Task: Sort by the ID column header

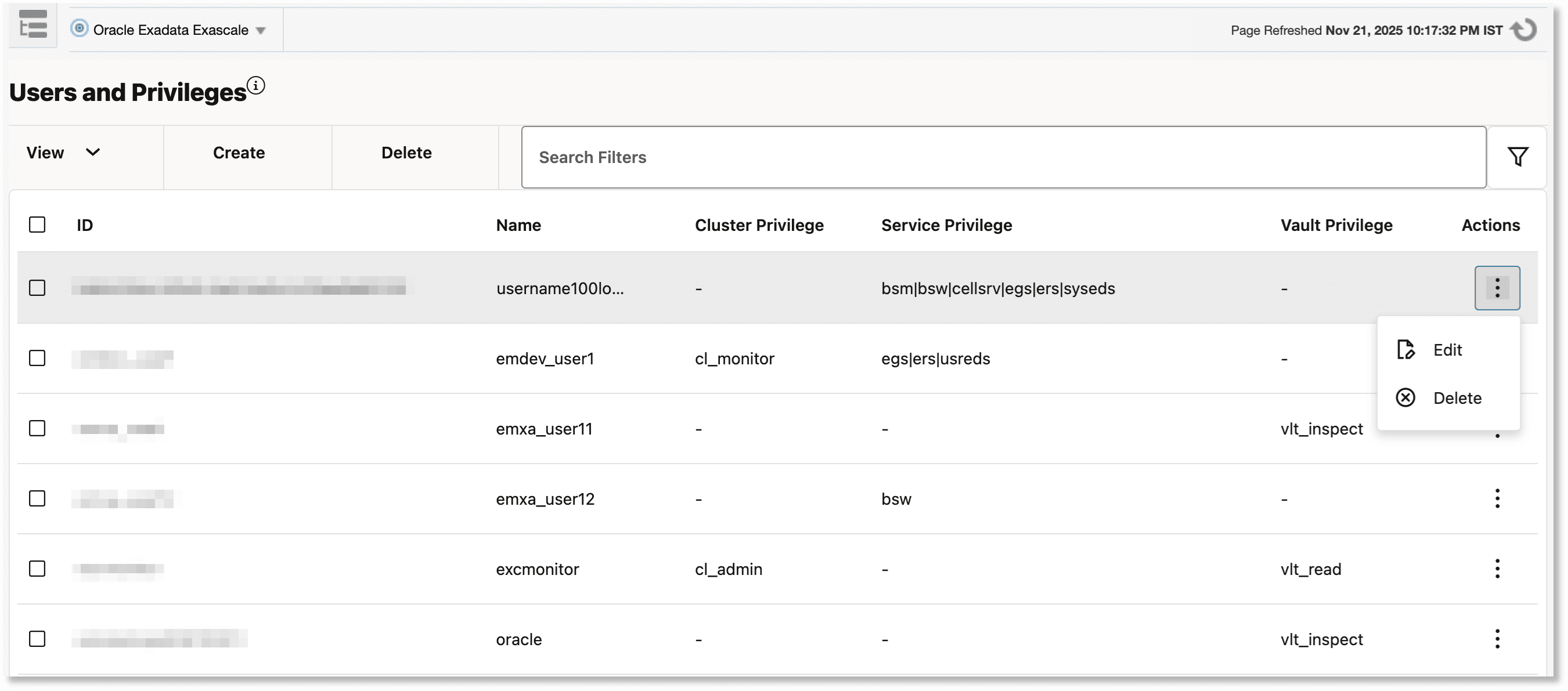Action: pos(85,225)
